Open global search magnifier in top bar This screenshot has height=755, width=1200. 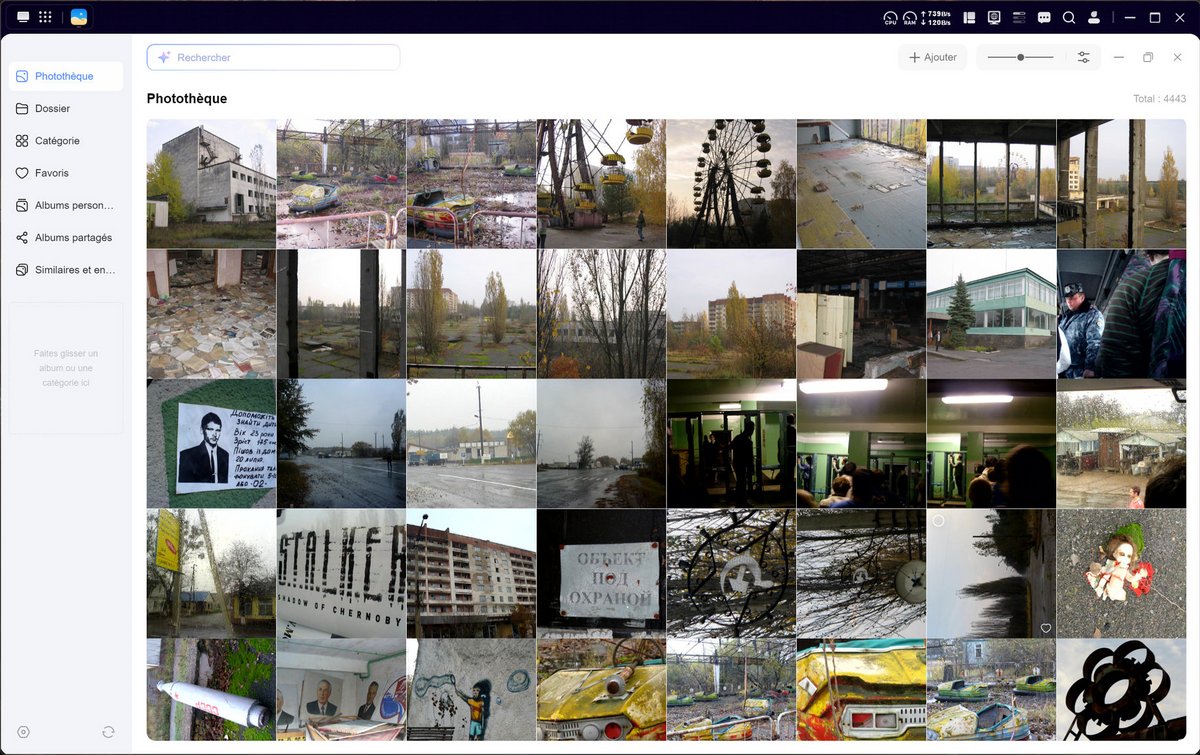click(x=1069, y=17)
